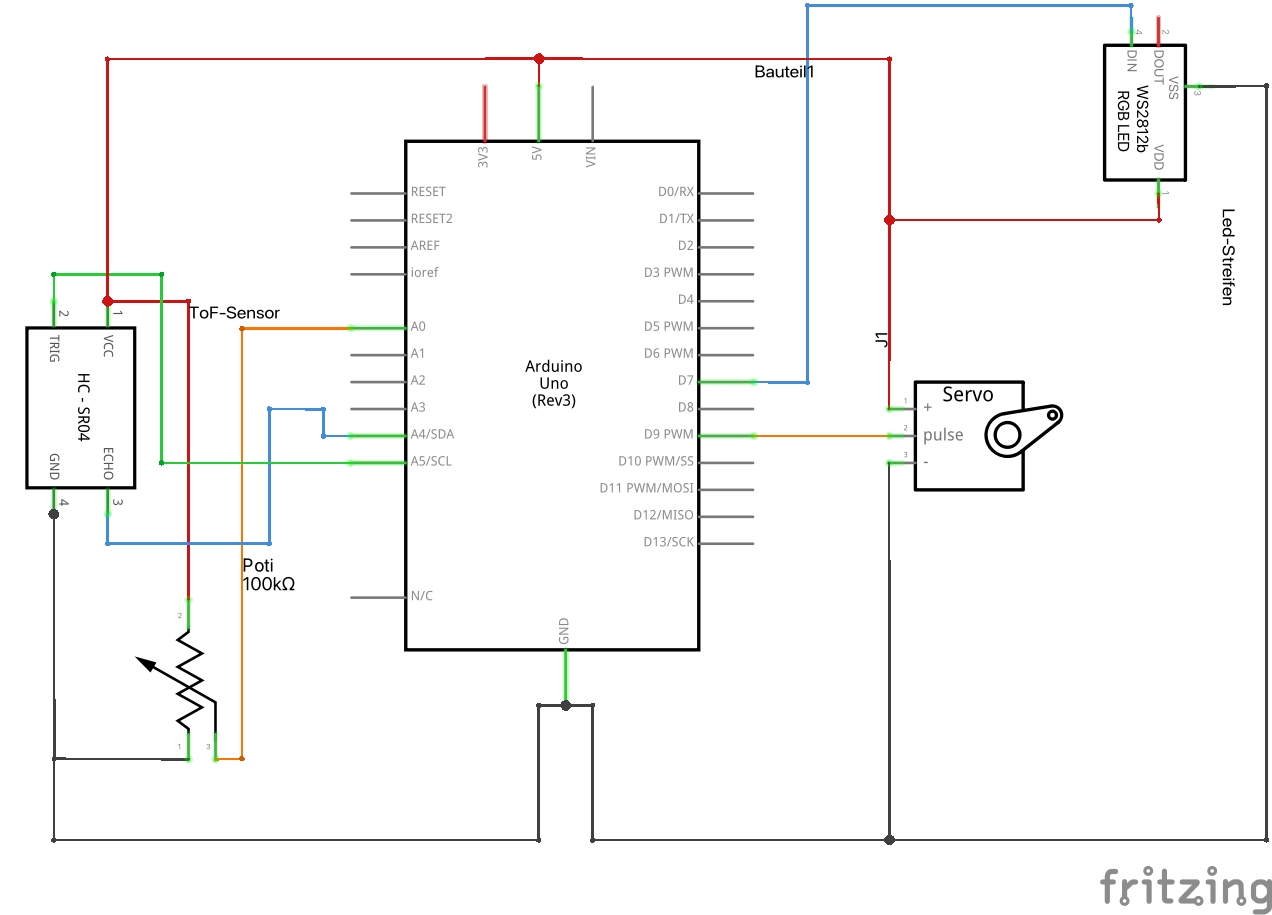Click the ioref pin label
1272x915 pixels.
click(424, 272)
